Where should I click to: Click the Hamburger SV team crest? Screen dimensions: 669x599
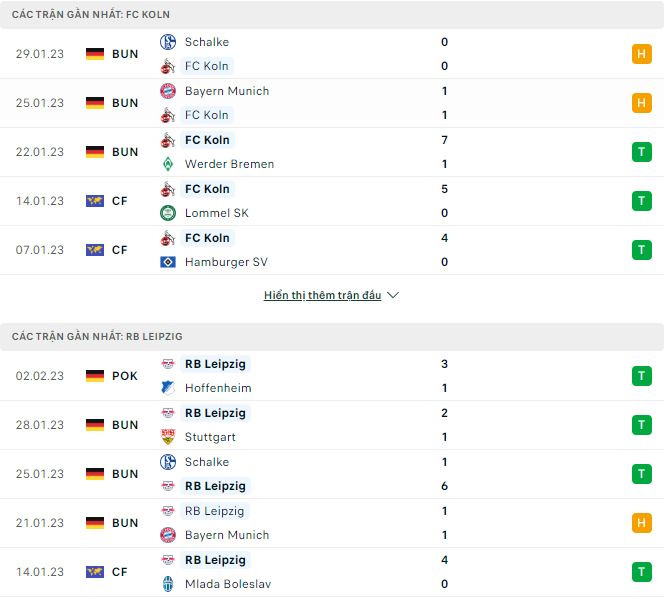pos(168,262)
